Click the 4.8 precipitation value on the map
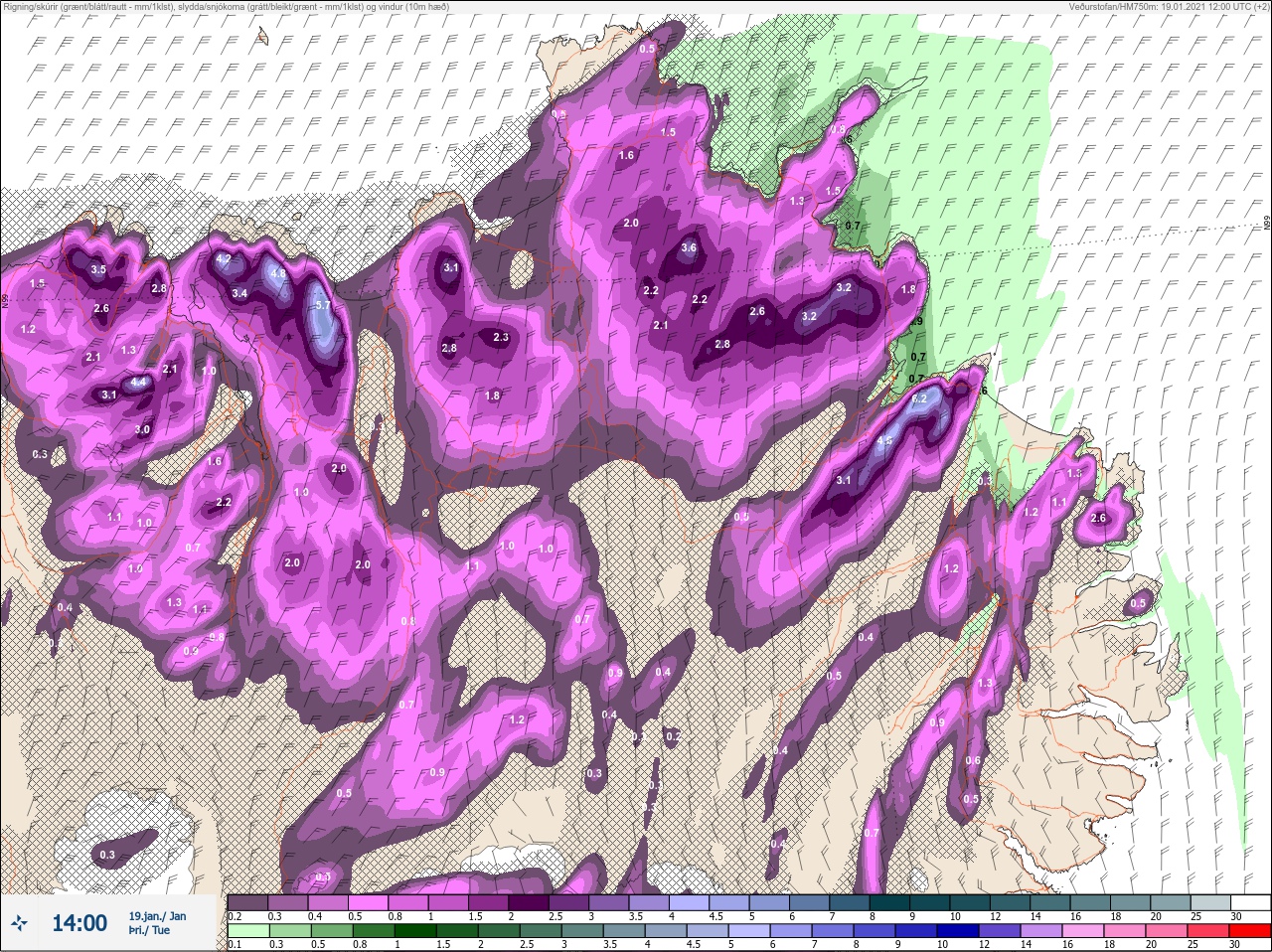The height and width of the screenshot is (952, 1272). click(x=277, y=274)
